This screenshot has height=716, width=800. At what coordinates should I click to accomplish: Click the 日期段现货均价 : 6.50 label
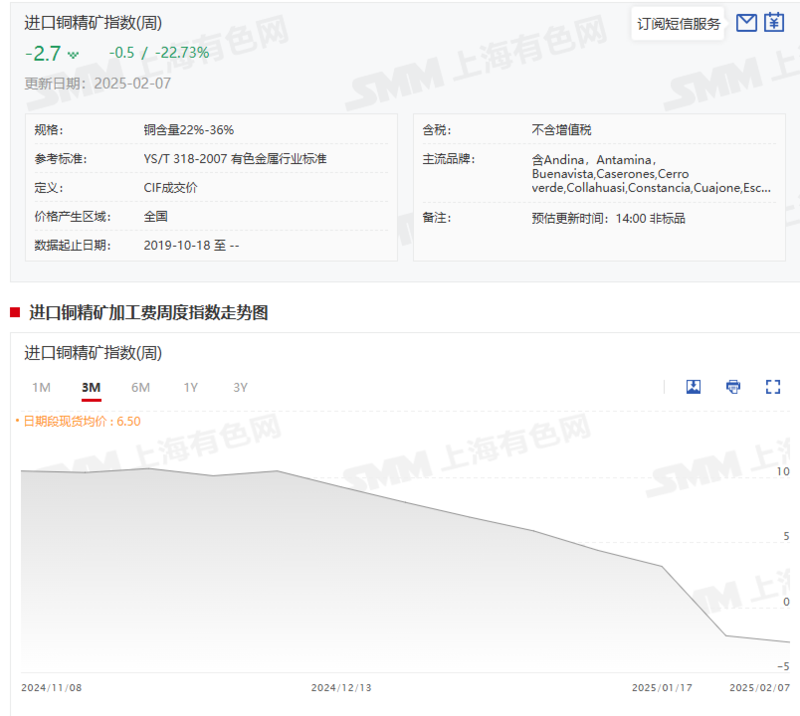tap(82, 421)
